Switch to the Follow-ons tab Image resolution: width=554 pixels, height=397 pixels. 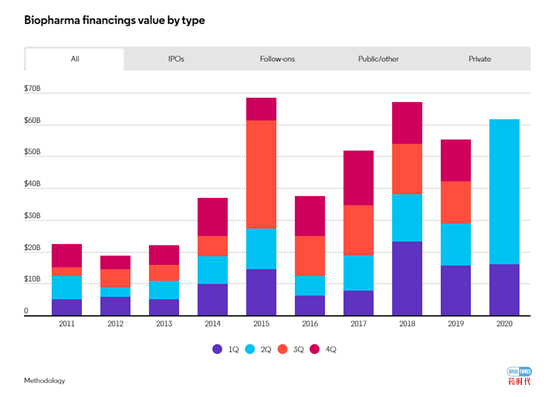pos(277,59)
